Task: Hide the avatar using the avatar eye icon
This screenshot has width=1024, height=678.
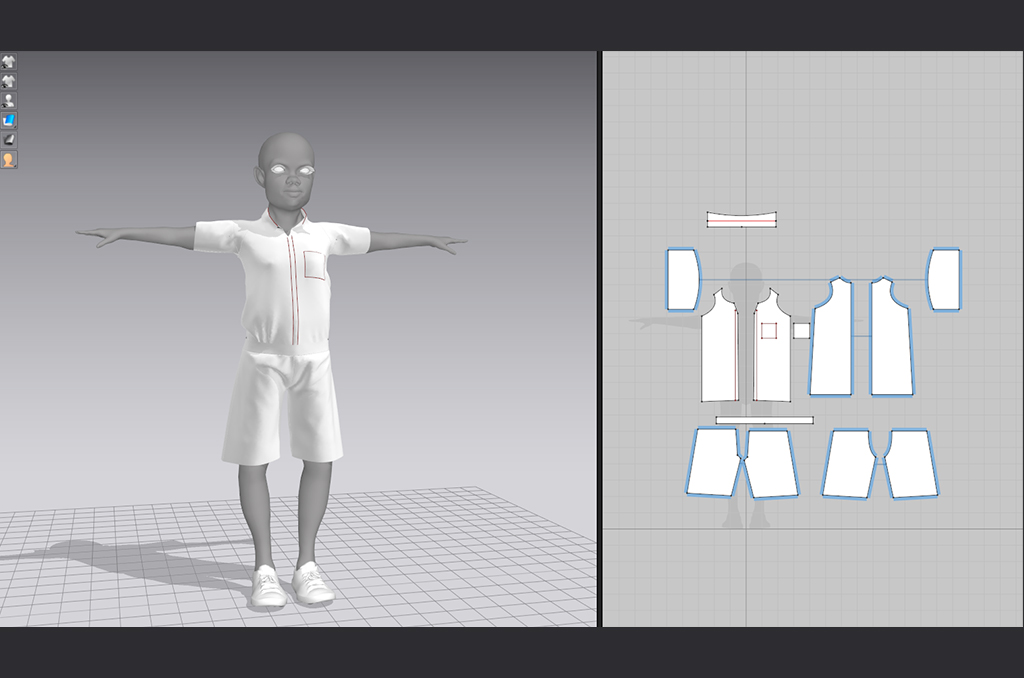Action: [x=9, y=101]
